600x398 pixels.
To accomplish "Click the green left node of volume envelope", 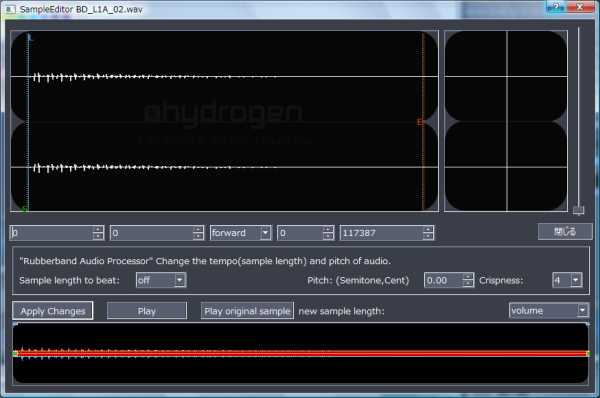I will coord(15,354).
